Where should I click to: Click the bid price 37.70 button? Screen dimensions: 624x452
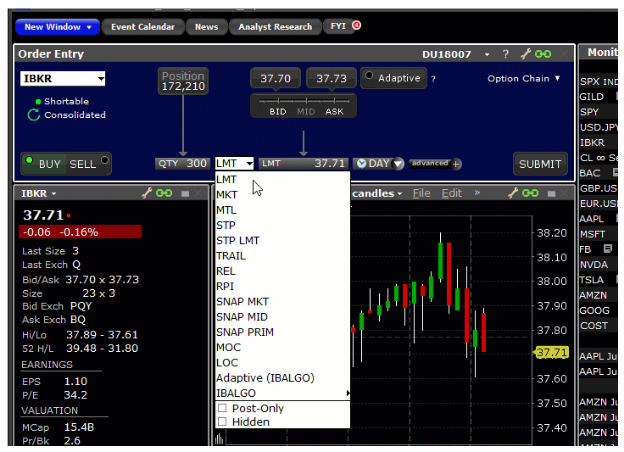[275, 78]
